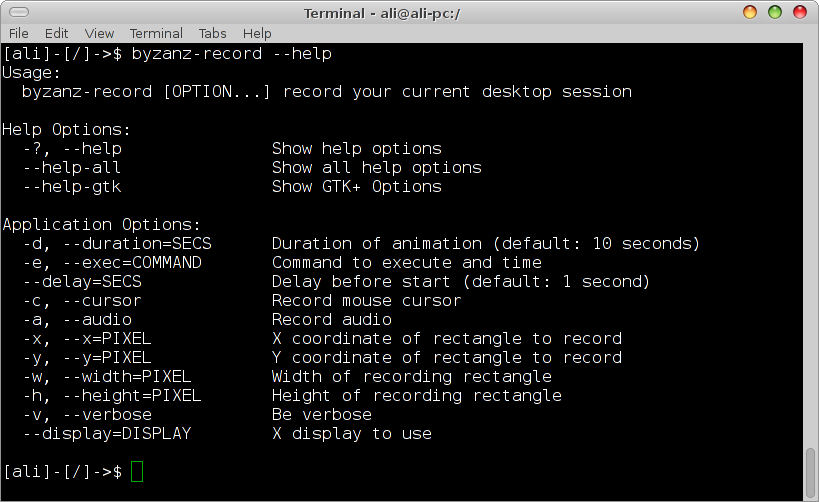Click the '--audio' option text
Image resolution: width=819 pixels, height=502 pixels.
(97, 320)
